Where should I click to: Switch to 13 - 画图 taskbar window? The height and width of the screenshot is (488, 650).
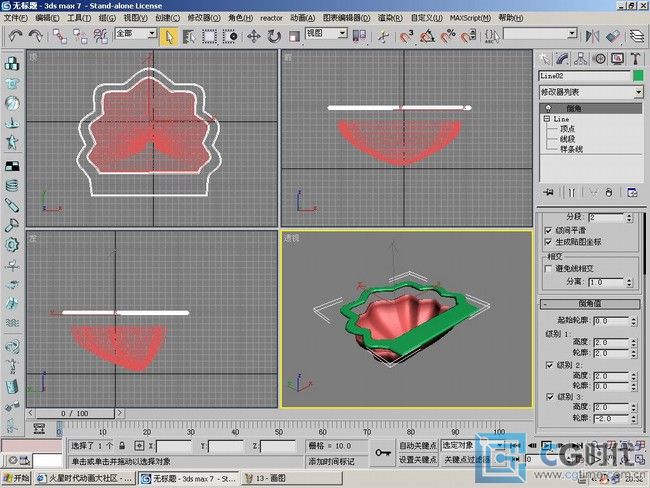(x=292, y=478)
